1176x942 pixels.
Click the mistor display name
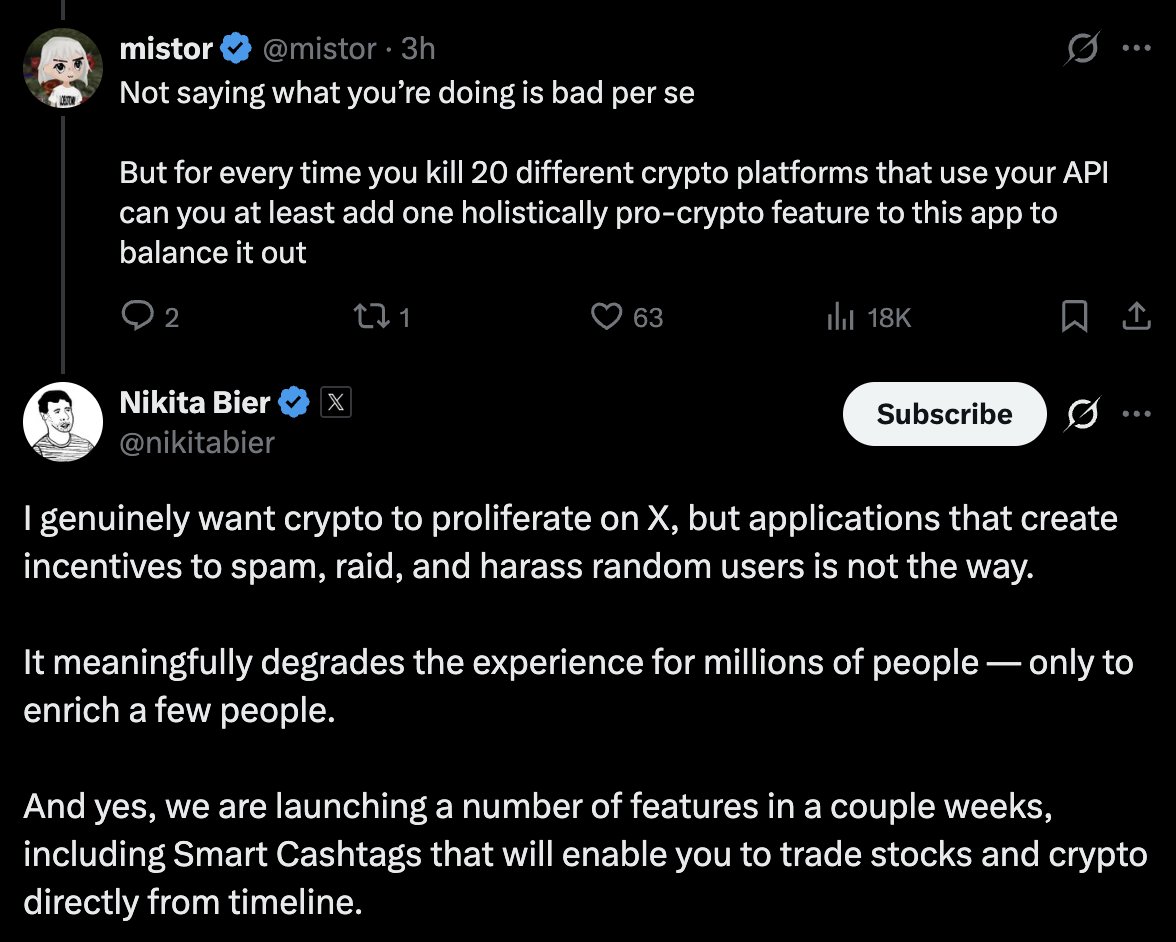[166, 47]
